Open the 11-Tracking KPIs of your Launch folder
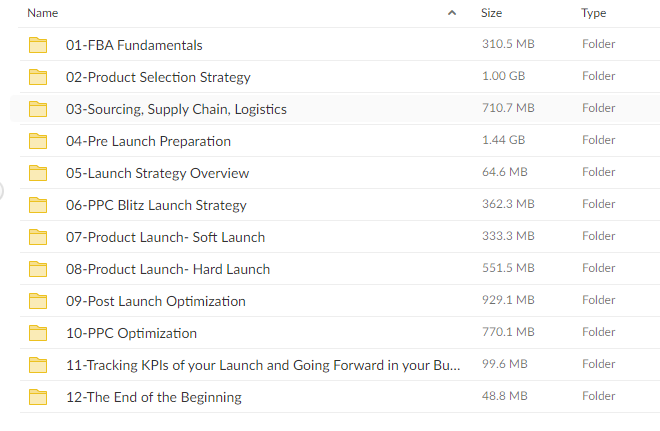660x431 pixels. click(x=263, y=365)
